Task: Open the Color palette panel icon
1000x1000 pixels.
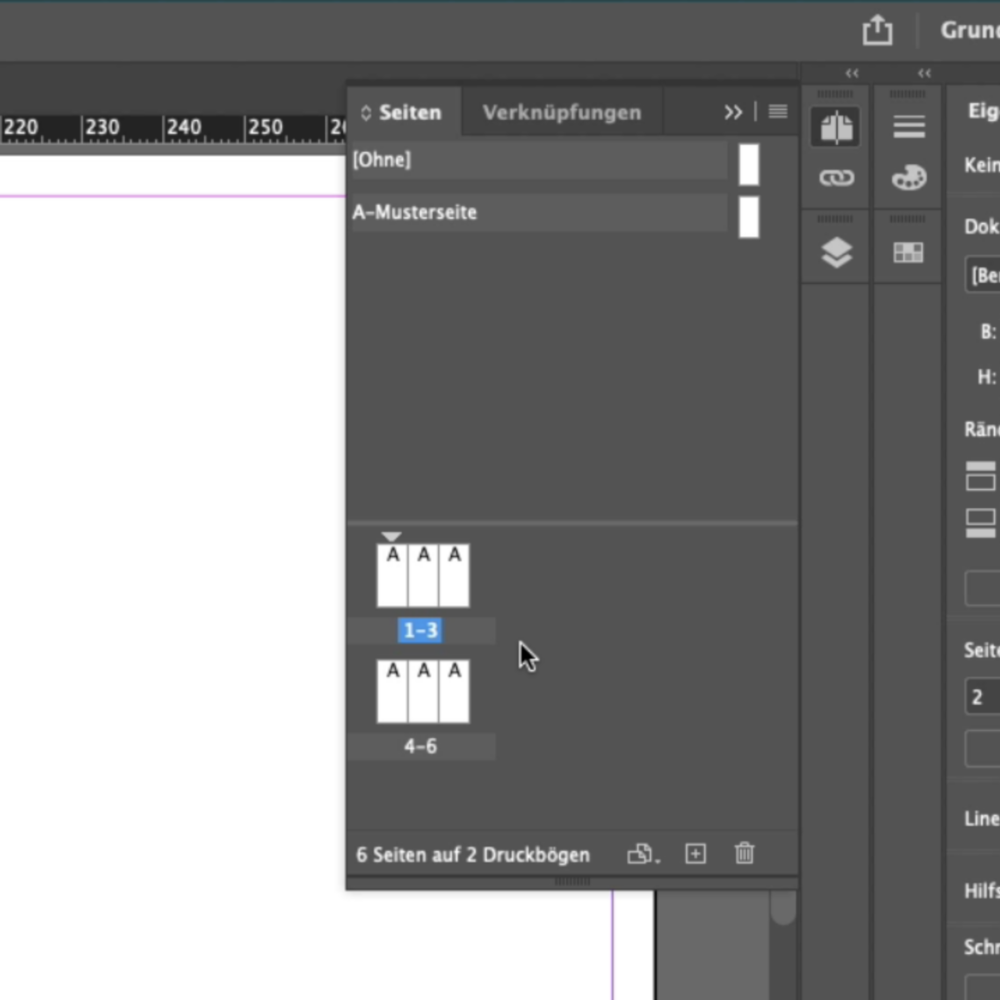Action: point(909,177)
